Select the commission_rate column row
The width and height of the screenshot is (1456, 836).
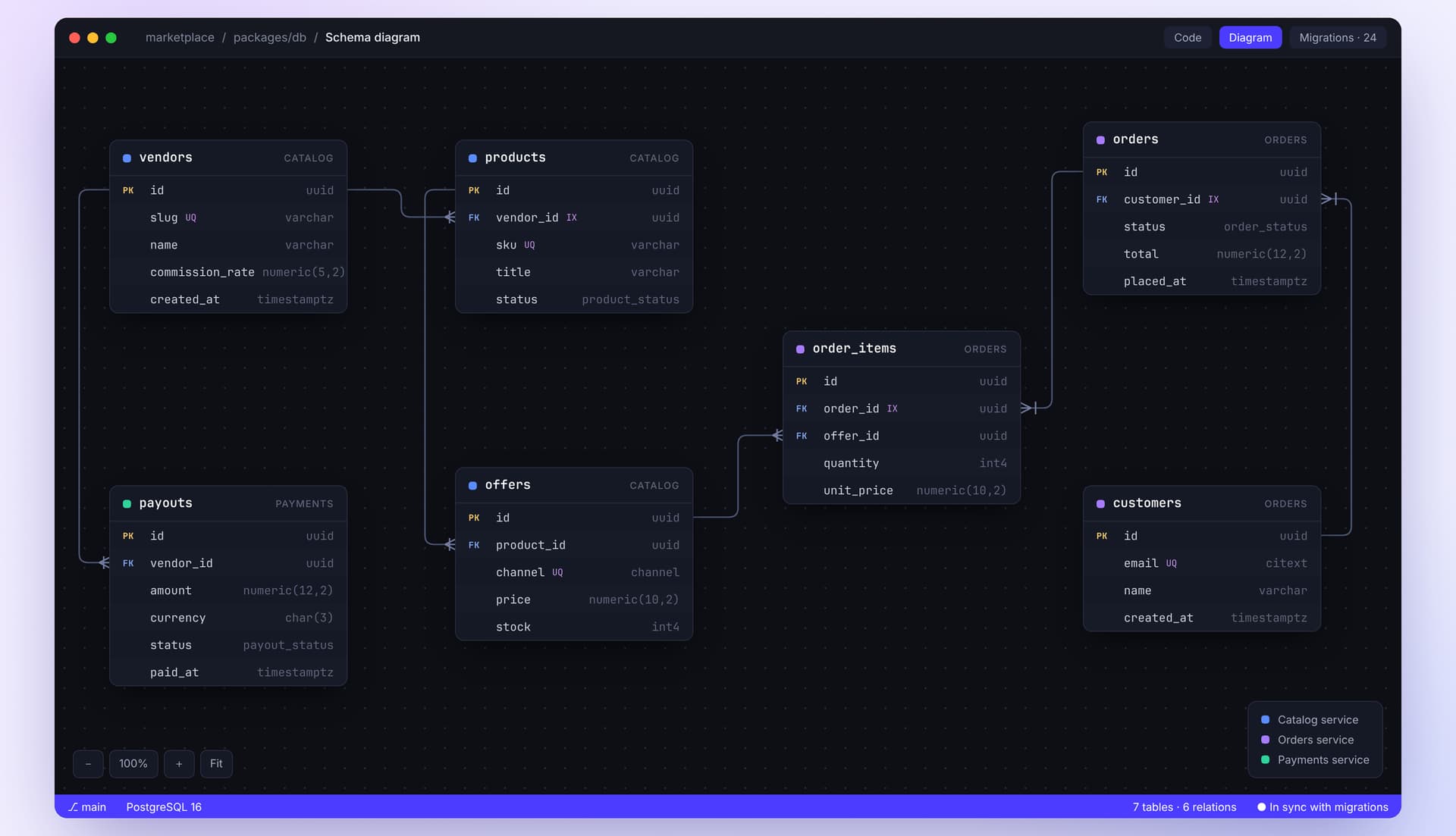pos(228,272)
